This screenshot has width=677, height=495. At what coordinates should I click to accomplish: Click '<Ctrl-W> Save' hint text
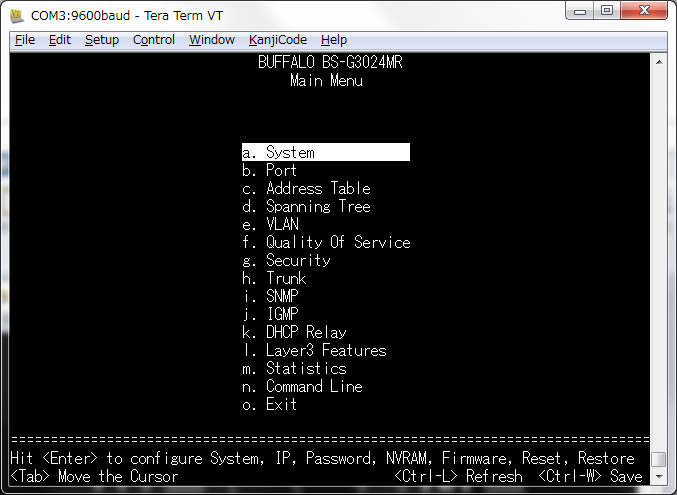591,476
